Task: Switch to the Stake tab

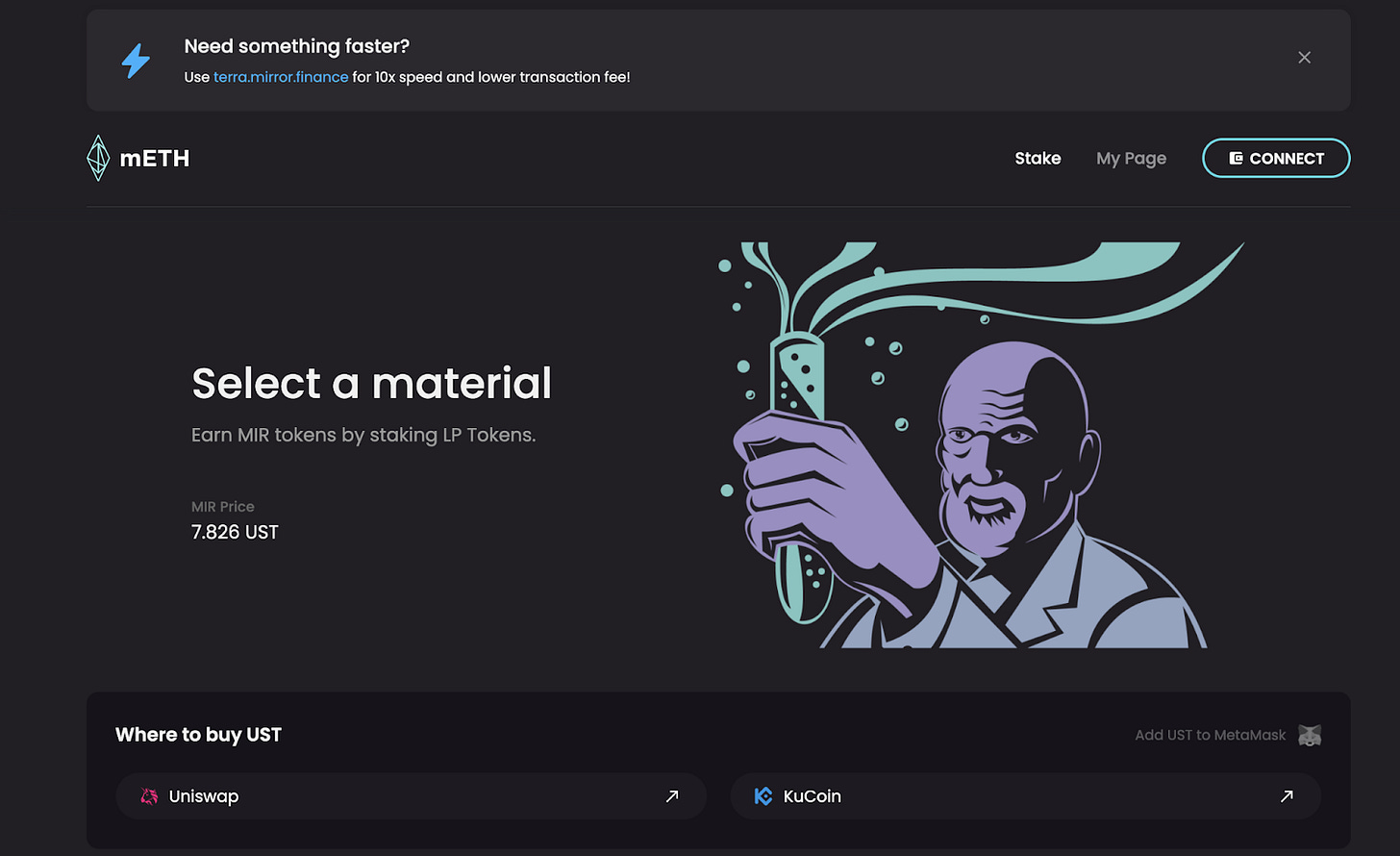Action: pyautogui.click(x=1037, y=158)
